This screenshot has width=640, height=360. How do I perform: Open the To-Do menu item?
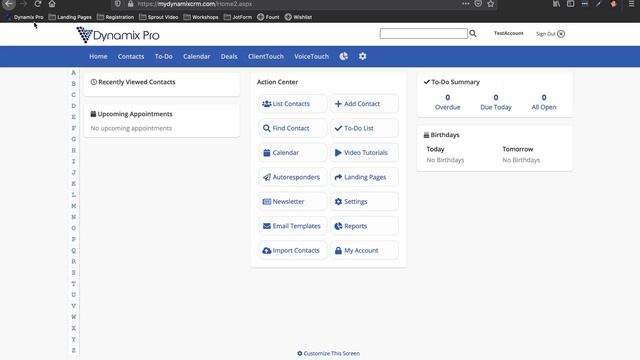(164, 56)
